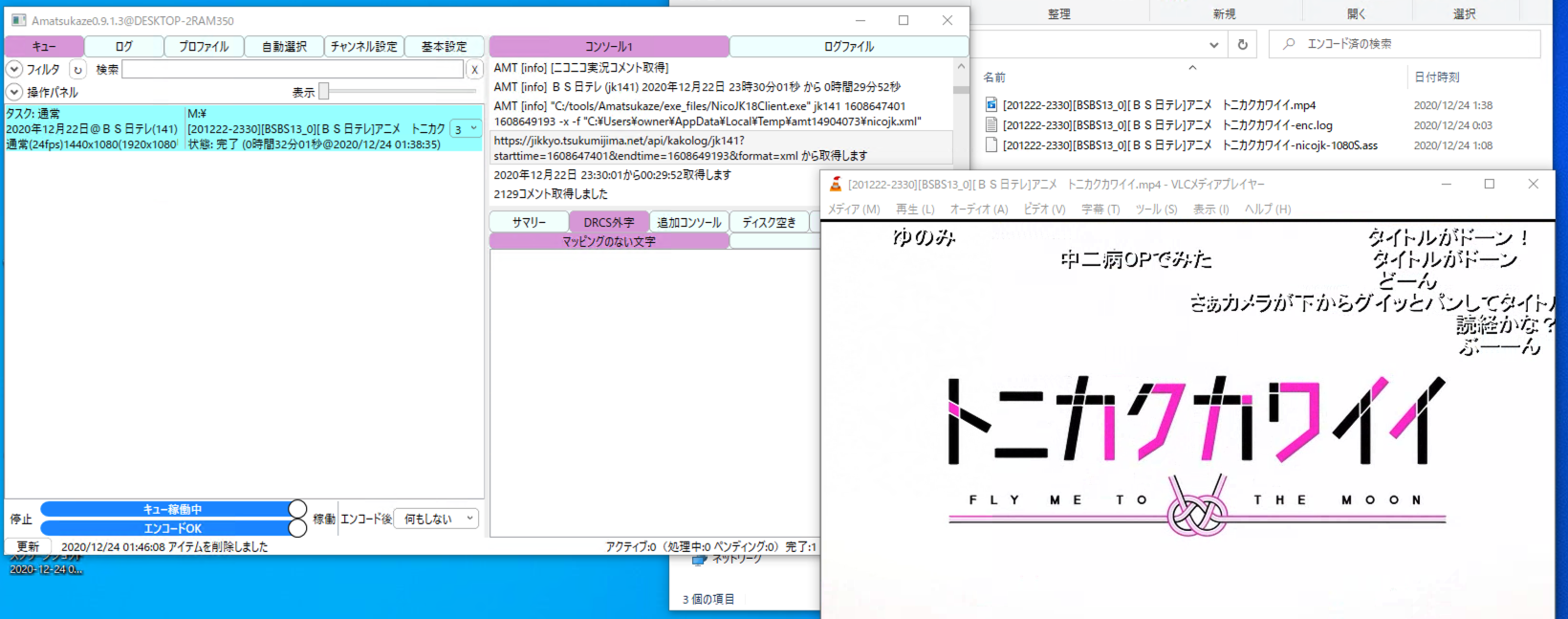Image resolution: width=1568 pixels, height=619 pixels.
Task: Open VLC ヘルプ(H) menu
Action: (1268, 209)
